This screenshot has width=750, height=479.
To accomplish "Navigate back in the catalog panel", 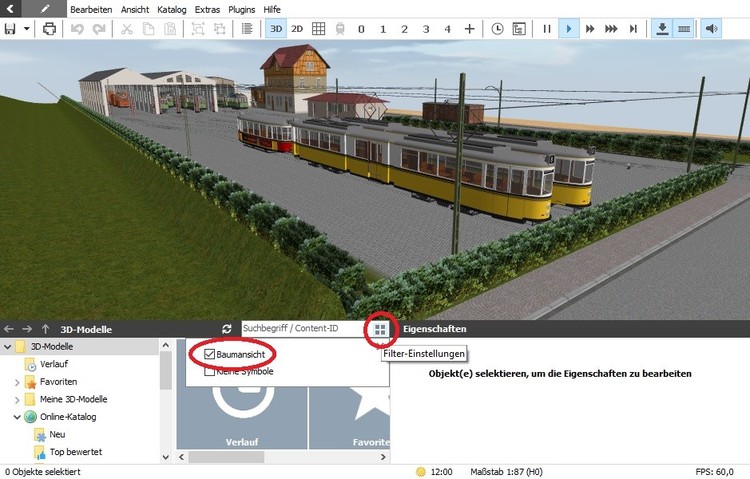I will pos(9,329).
